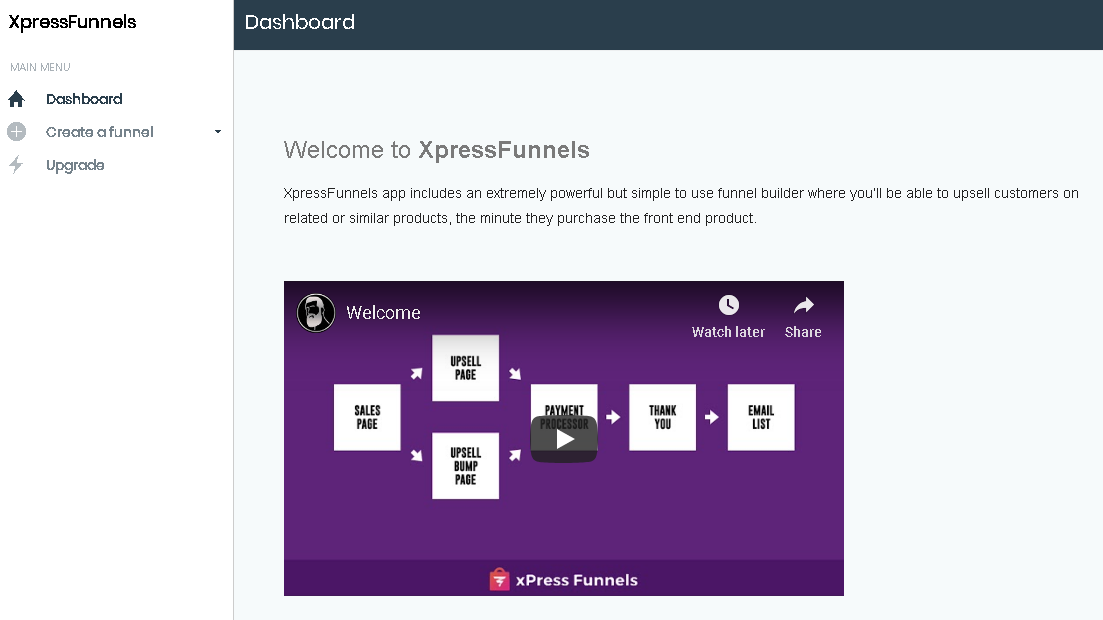Open the Dashboard menu item
The width and height of the screenshot is (1103, 620).
84,99
